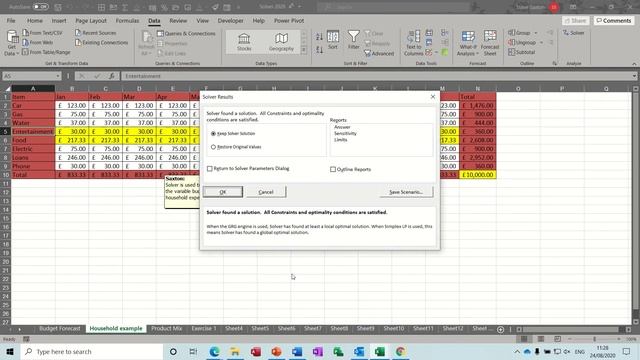640x360 pixels.
Task: Toggle the Filter funnel
Action: (x=353, y=40)
